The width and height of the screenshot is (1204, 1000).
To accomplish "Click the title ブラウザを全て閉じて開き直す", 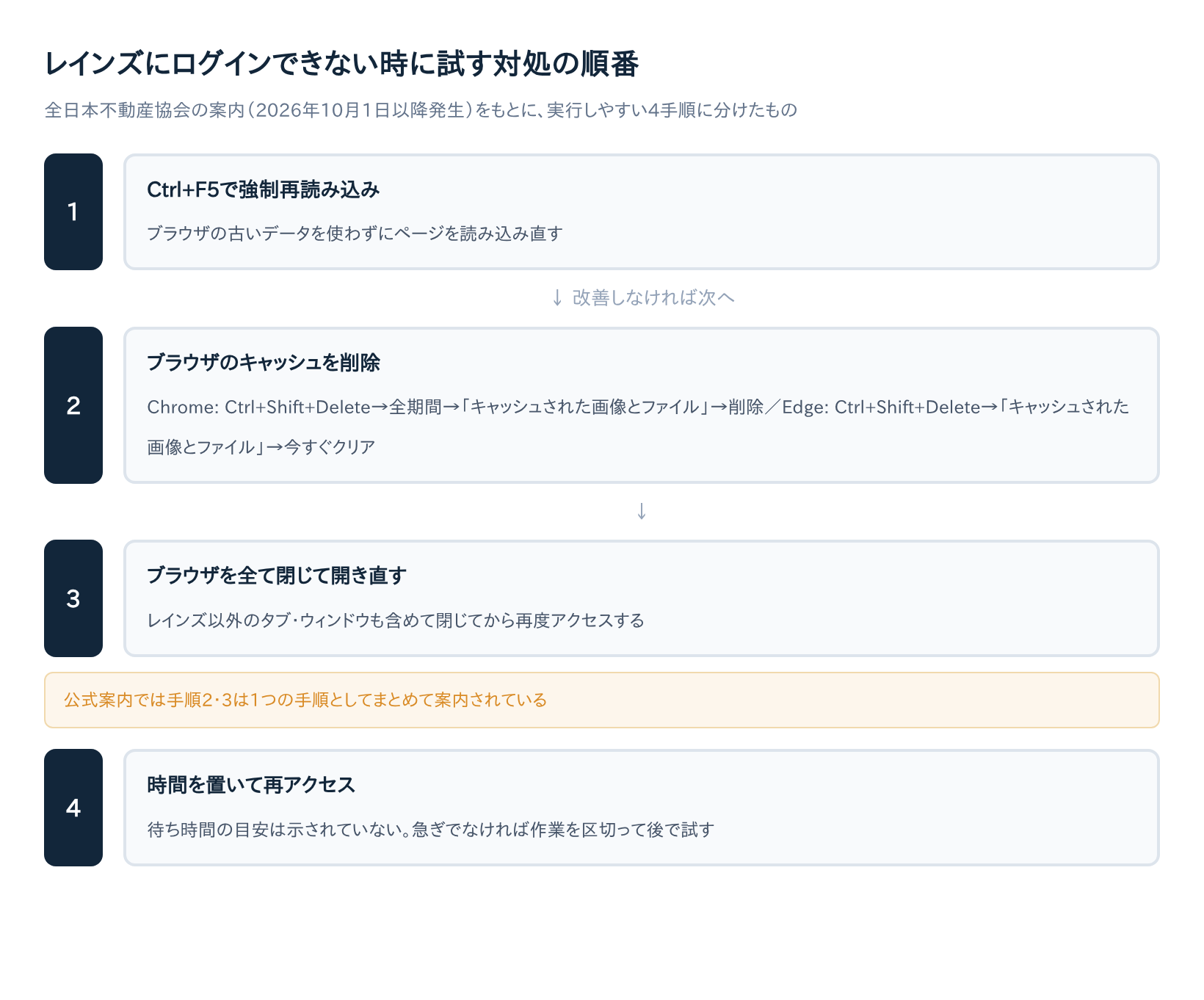I will pos(277,576).
